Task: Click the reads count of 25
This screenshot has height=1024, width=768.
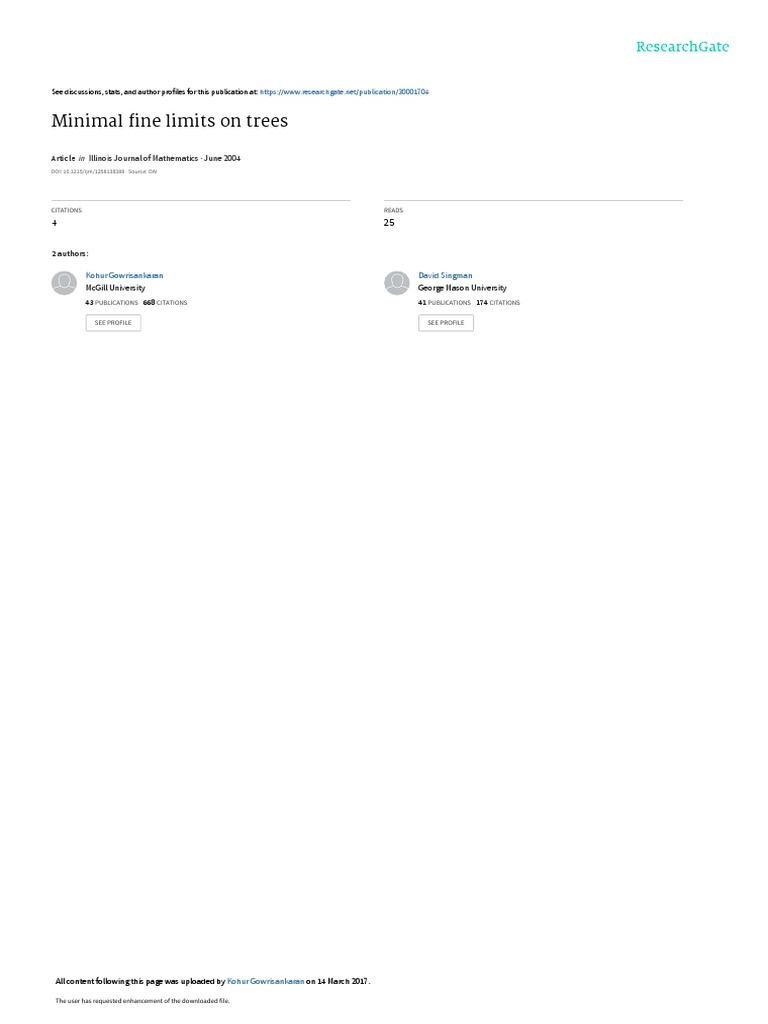Action: [389, 223]
